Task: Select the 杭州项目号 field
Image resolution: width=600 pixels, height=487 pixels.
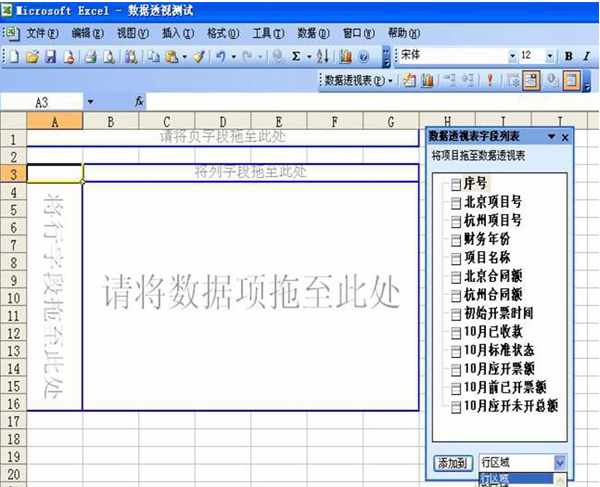Action: pos(492,220)
